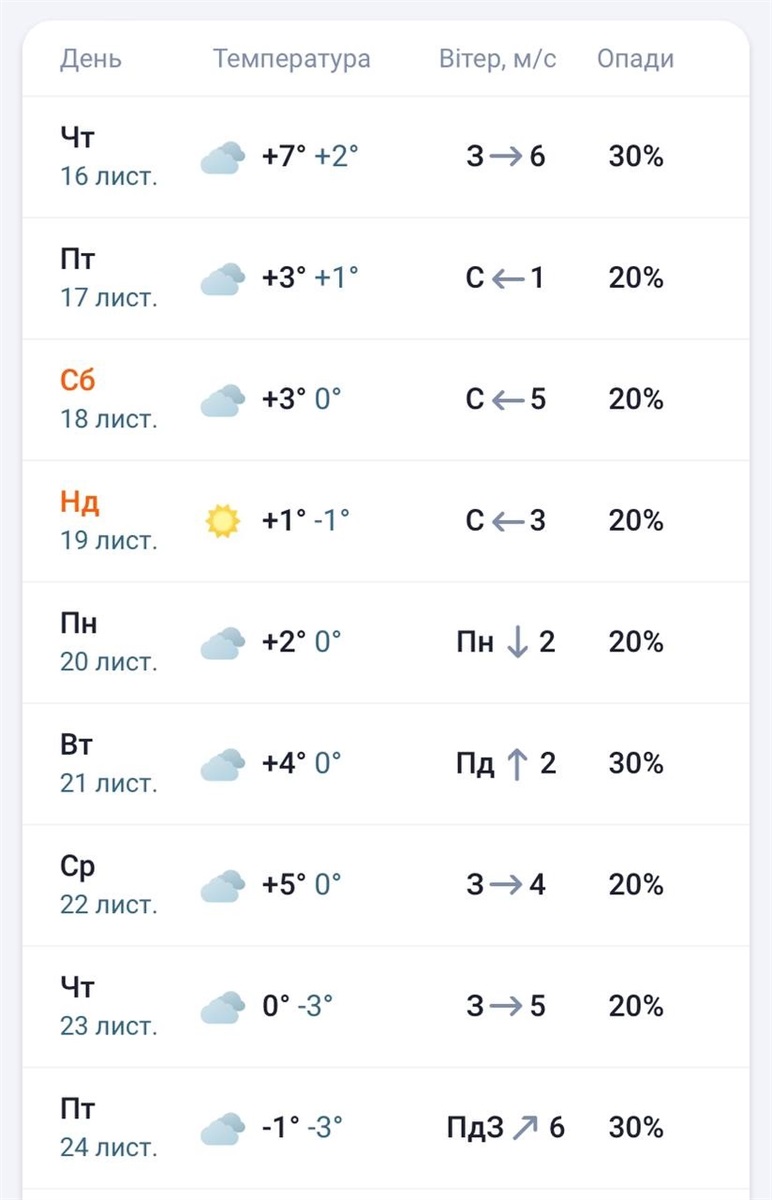Click the +7° temperature on 16 лист.
This screenshot has height=1200, width=772.
pos(284,157)
